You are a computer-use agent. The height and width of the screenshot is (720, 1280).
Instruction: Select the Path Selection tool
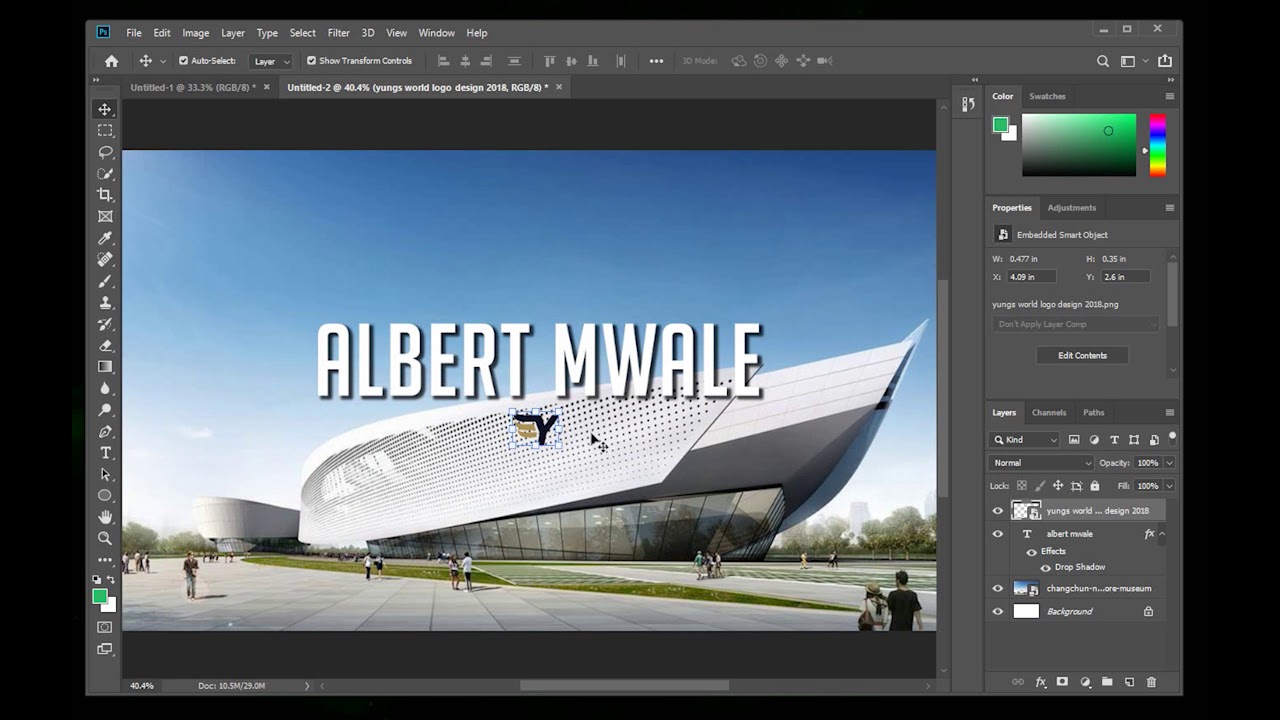[x=105, y=474]
